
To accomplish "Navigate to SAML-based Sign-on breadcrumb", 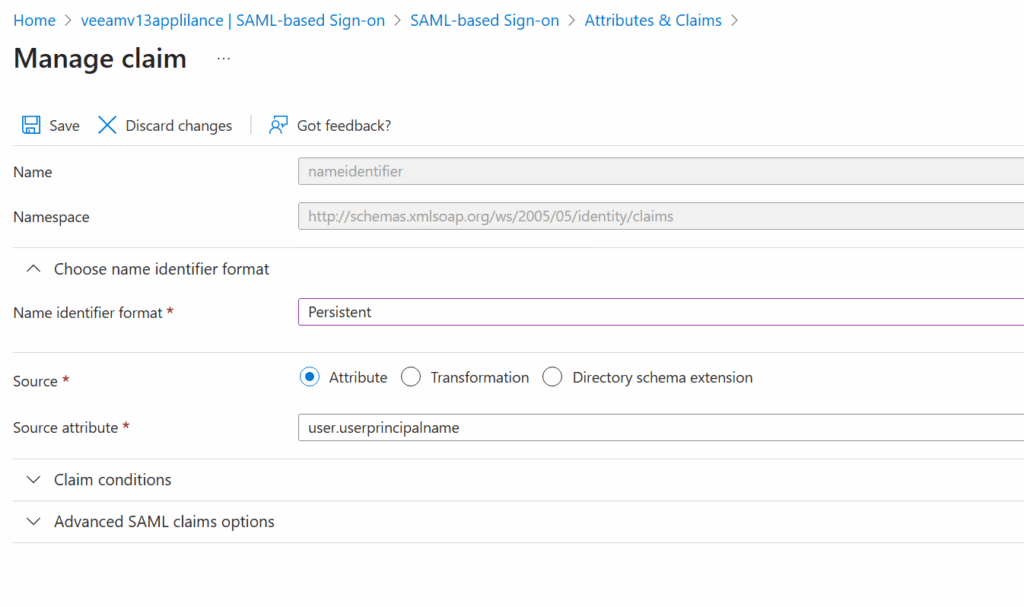I will (x=484, y=20).
